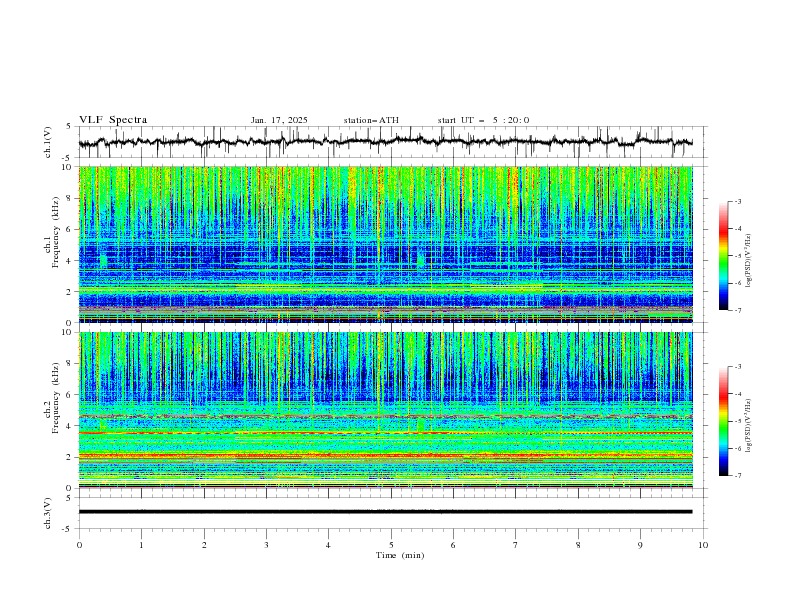
Task: Click tick "5" on the time axis
Action: click(x=391, y=545)
